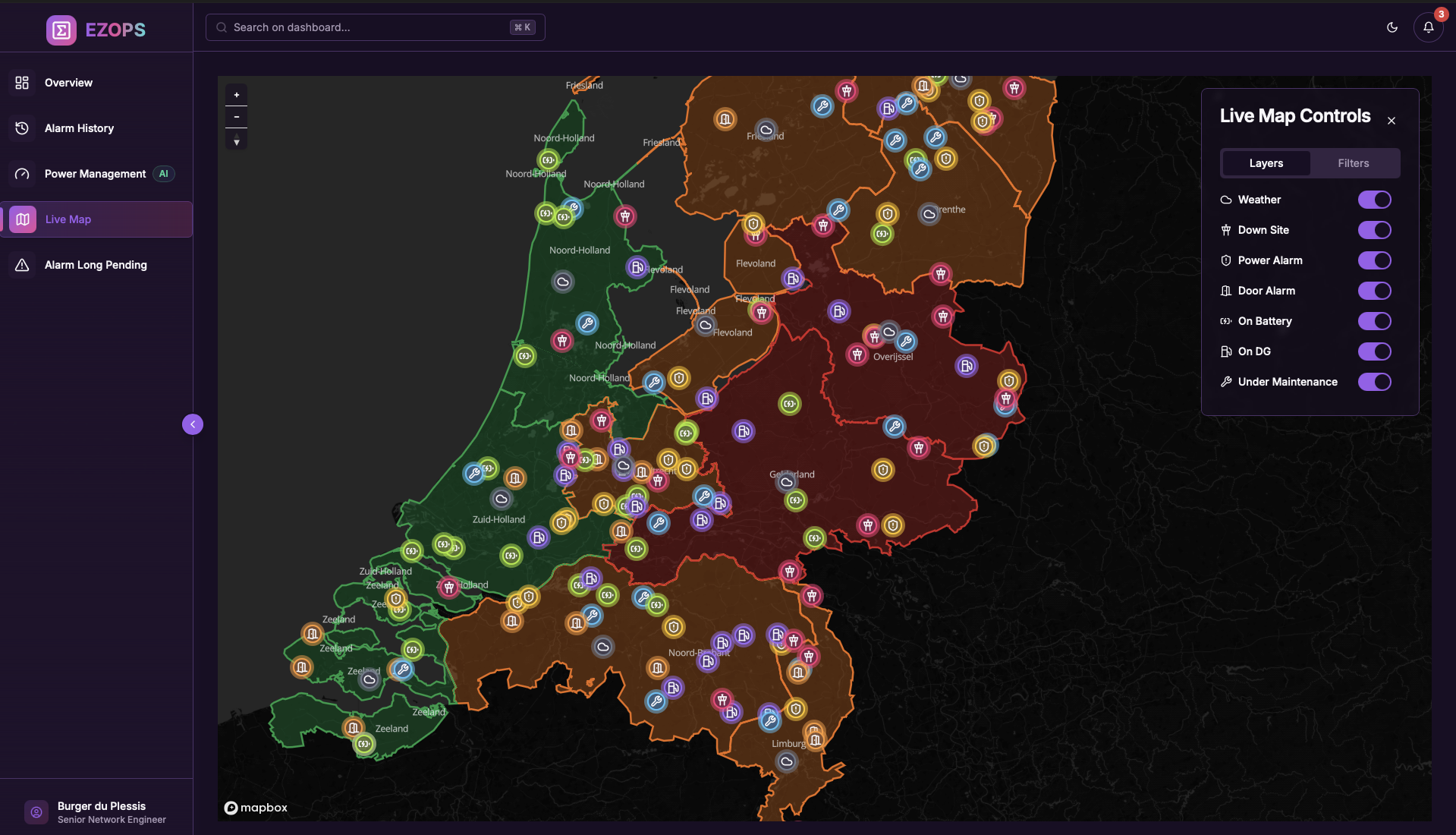Click the EZOPS logo

pyautogui.click(x=95, y=30)
